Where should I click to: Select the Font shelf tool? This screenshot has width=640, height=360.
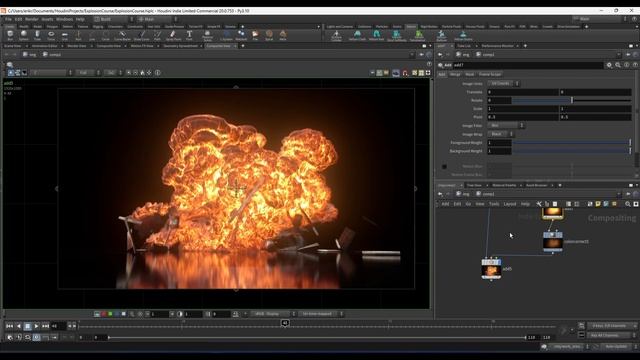(x=189, y=35)
